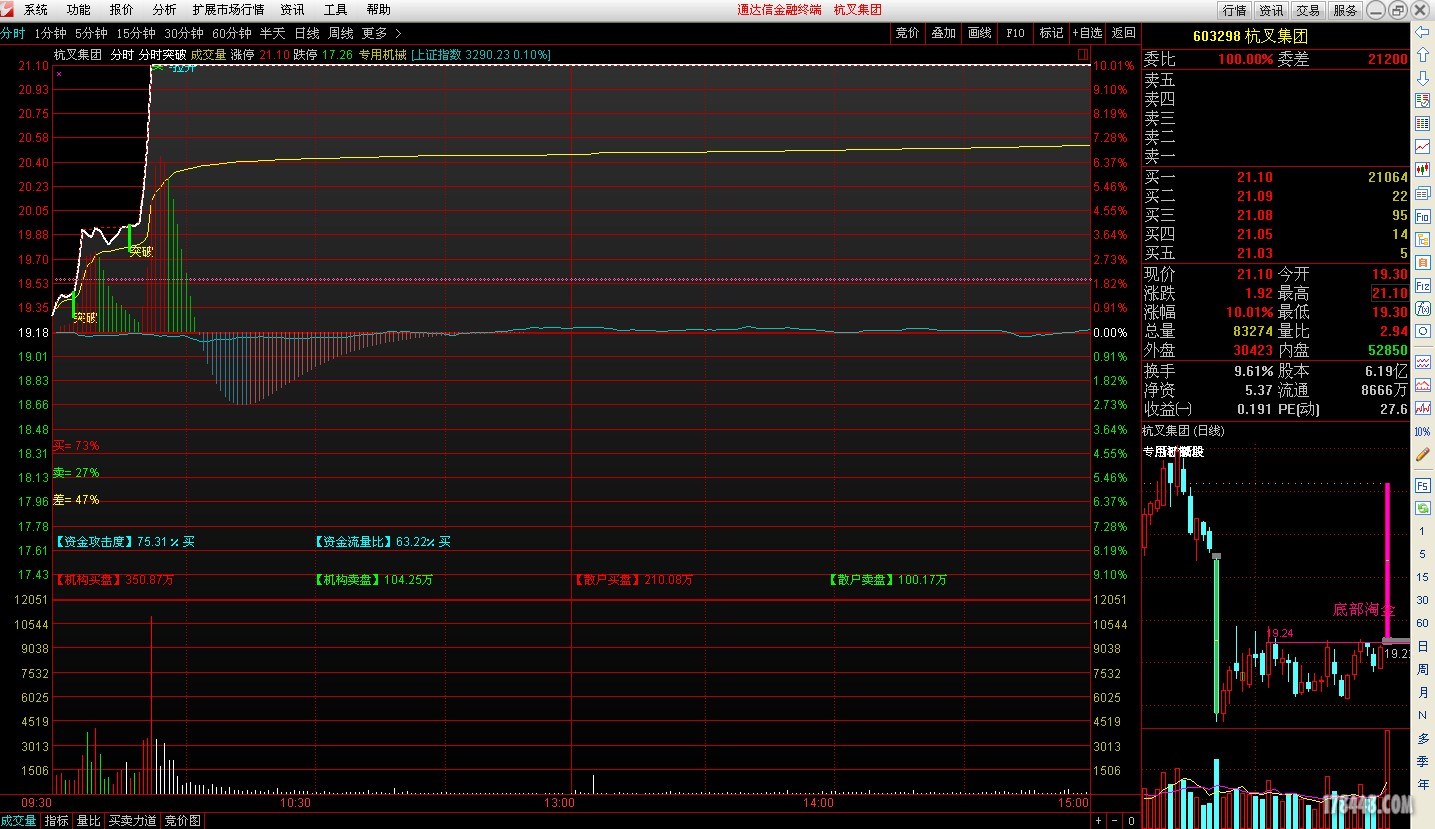Click the 10% icon in right sidebar
1435x829 pixels.
1422,431
